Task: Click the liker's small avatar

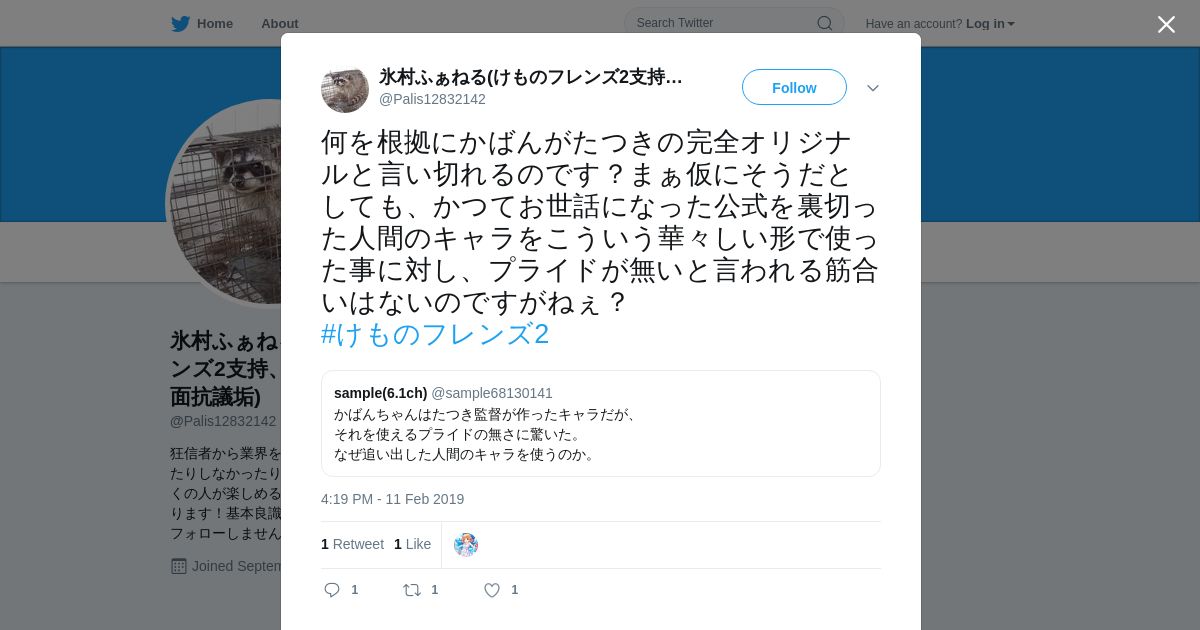Action: pos(466,545)
